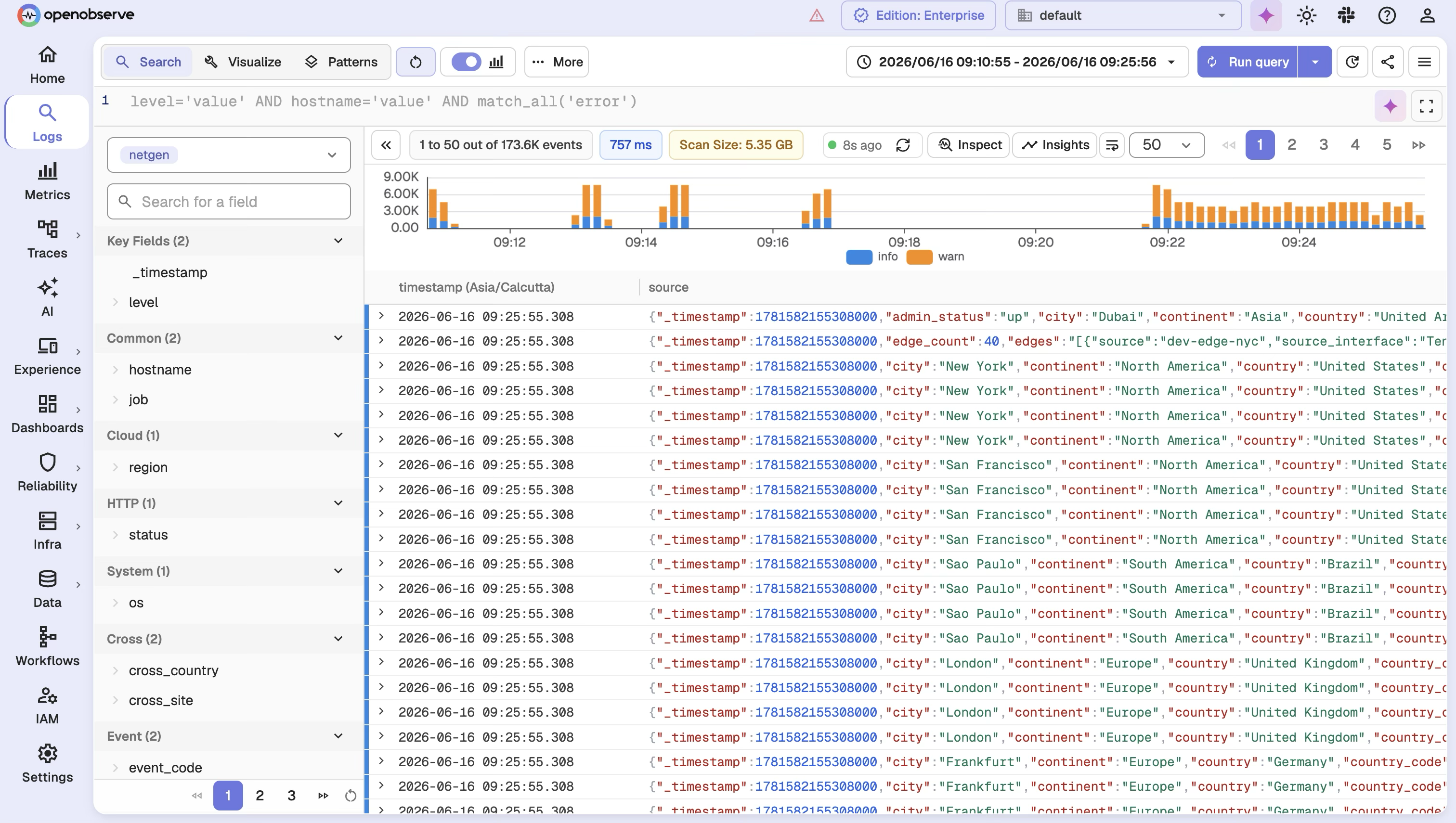
Task: Open the AI assistant sparkle in header
Action: tap(1265, 15)
